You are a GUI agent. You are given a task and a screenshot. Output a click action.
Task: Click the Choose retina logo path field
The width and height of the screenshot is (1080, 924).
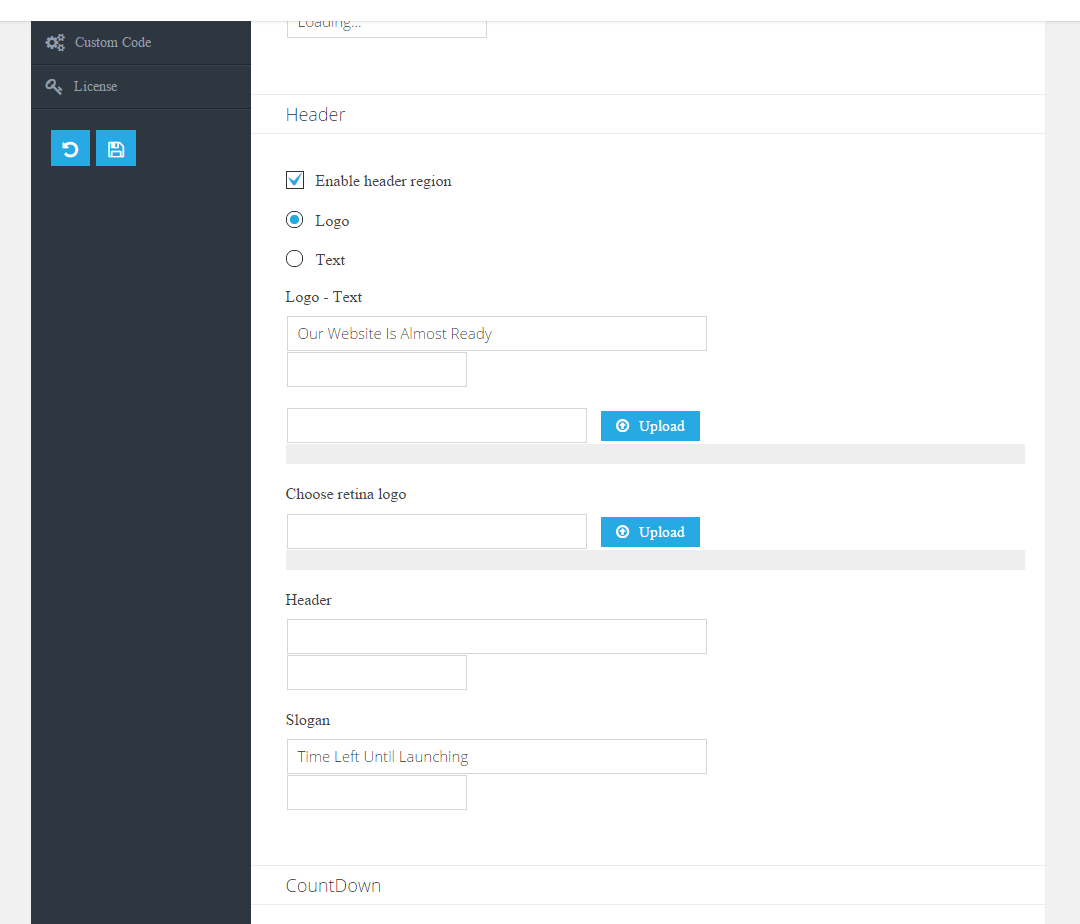pos(436,532)
